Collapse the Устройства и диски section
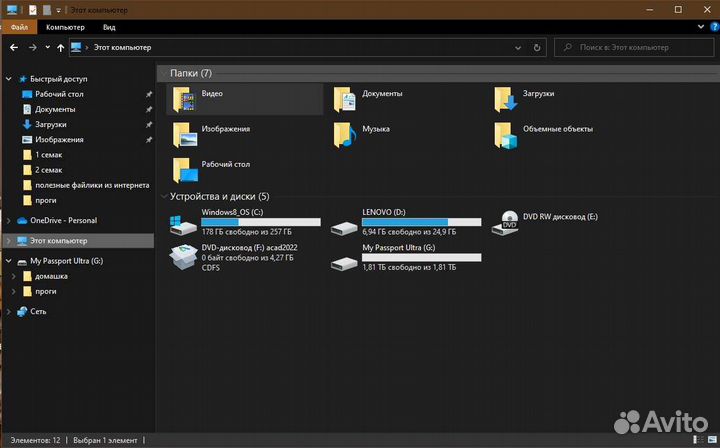 tap(163, 197)
